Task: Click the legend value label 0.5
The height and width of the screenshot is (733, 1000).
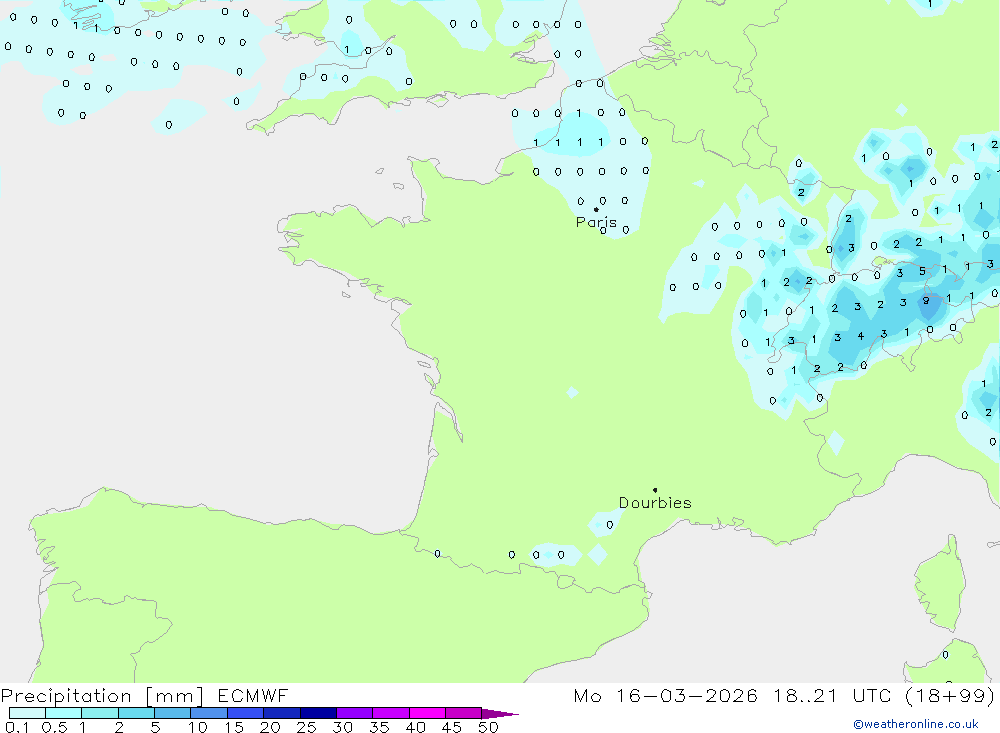Action: click(x=54, y=727)
